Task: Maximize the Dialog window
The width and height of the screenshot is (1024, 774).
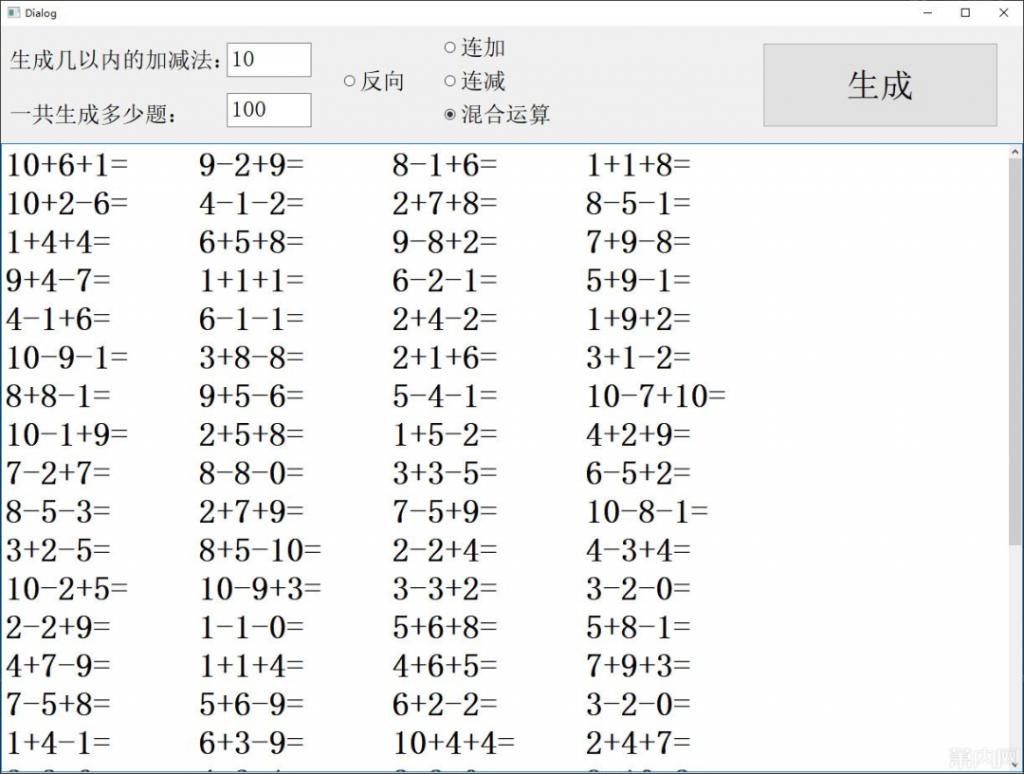Action: 965,12
